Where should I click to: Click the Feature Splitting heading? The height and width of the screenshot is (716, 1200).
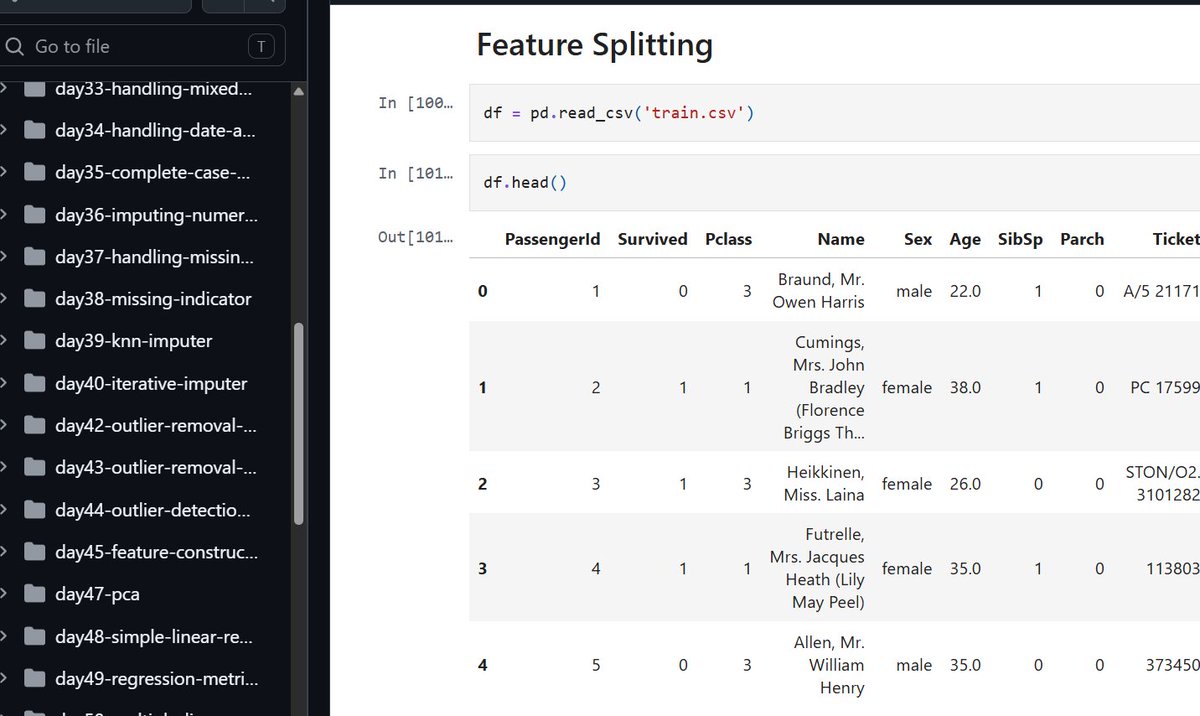tap(595, 45)
